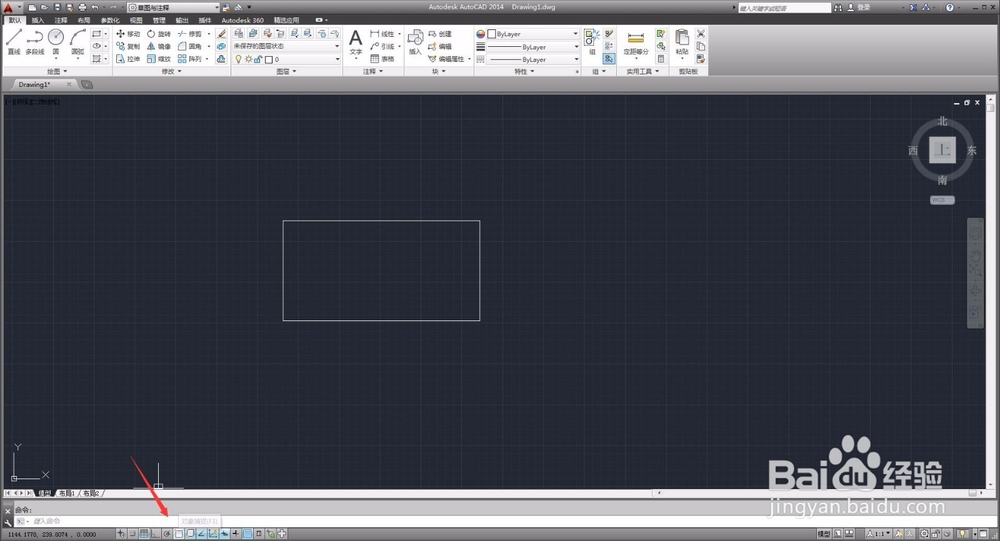Switch to layout tab 布局1
1000x541 pixels.
(66, 493)
